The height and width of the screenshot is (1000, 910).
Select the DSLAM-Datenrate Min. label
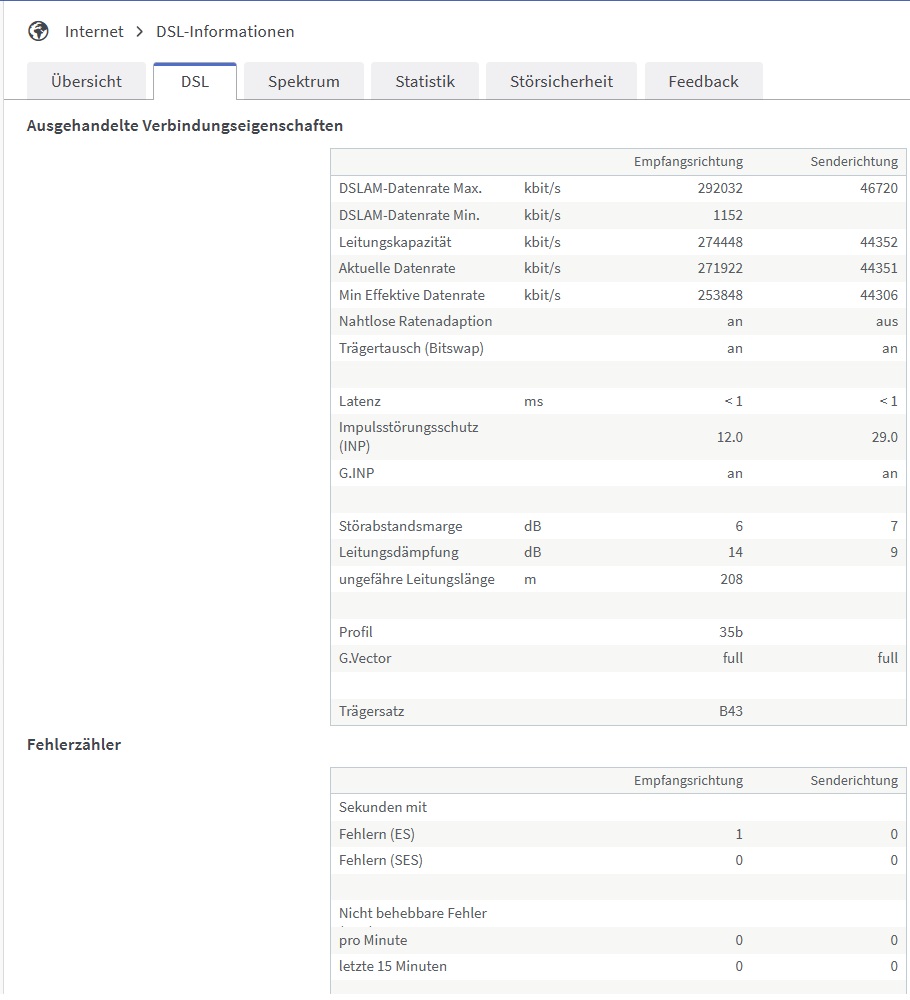(409, 215)
